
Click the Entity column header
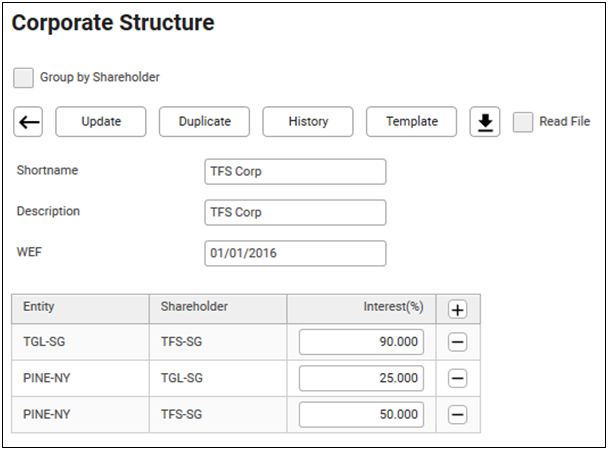(x=80, y=308)
